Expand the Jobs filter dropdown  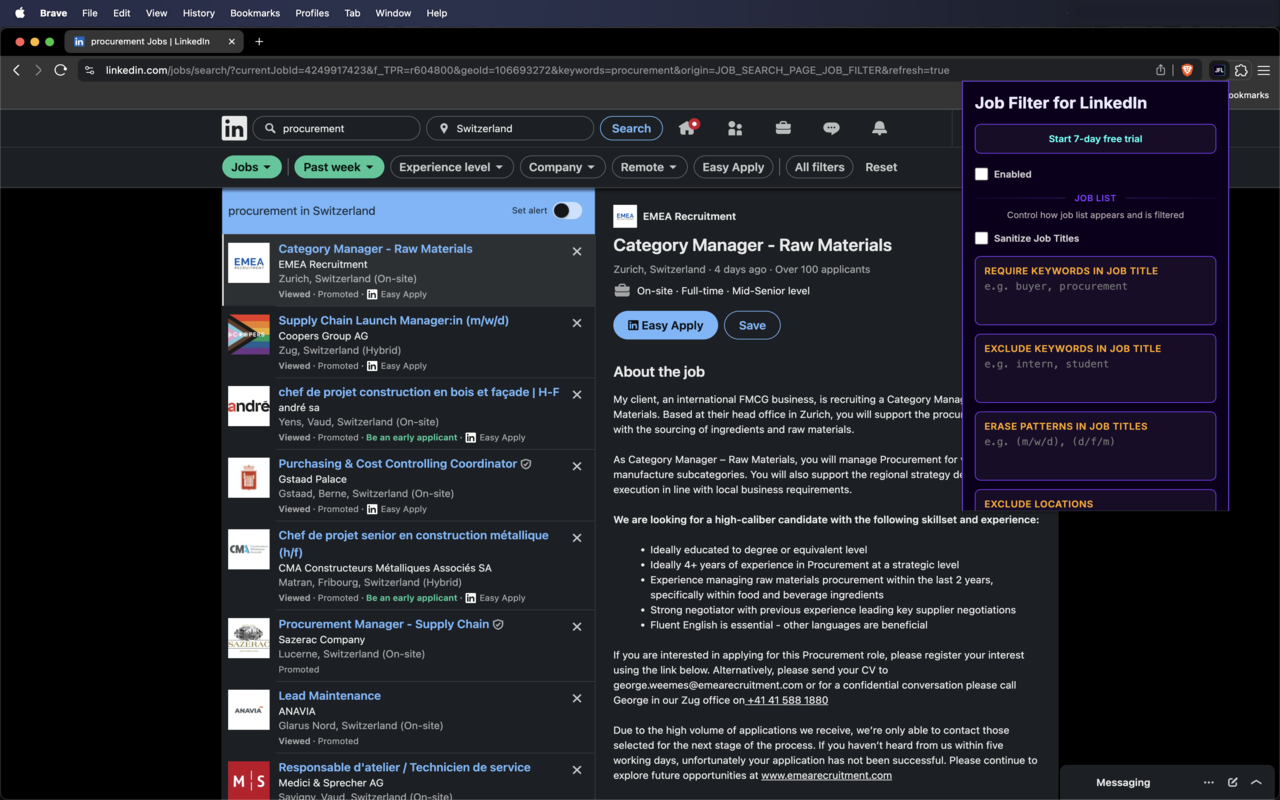pos(252,167)
